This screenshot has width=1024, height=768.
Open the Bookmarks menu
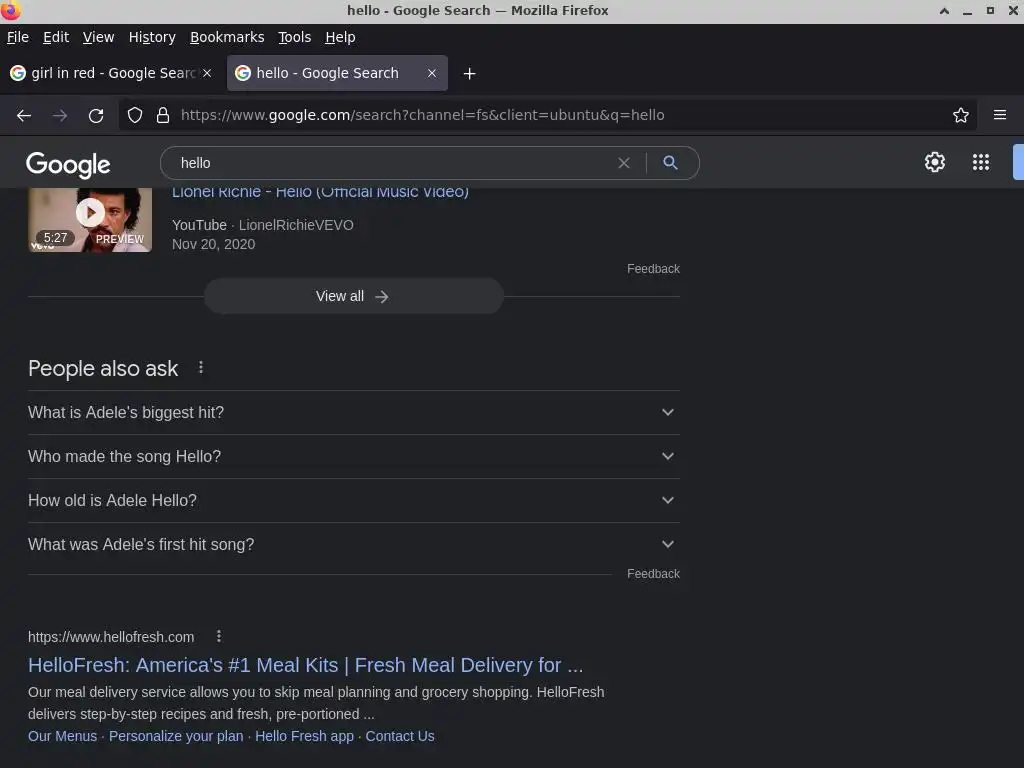[x=227, y=37]
